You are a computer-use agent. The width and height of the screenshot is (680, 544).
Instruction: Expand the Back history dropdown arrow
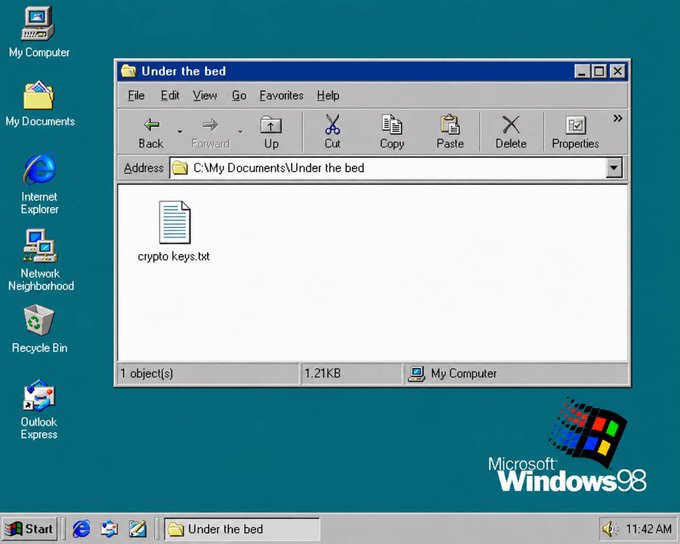[x=180, y=131]
